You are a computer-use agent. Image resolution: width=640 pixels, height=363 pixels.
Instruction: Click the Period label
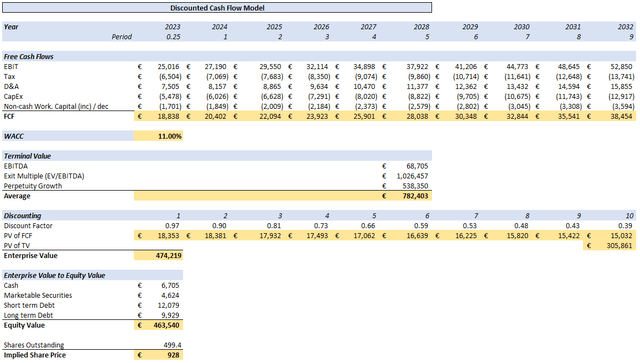122,37
